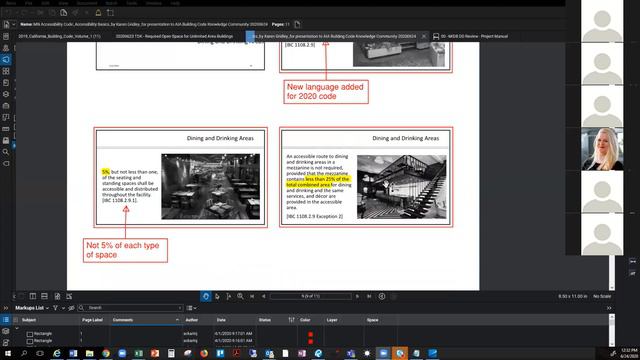Sort markups by Author column

[191, 320]
